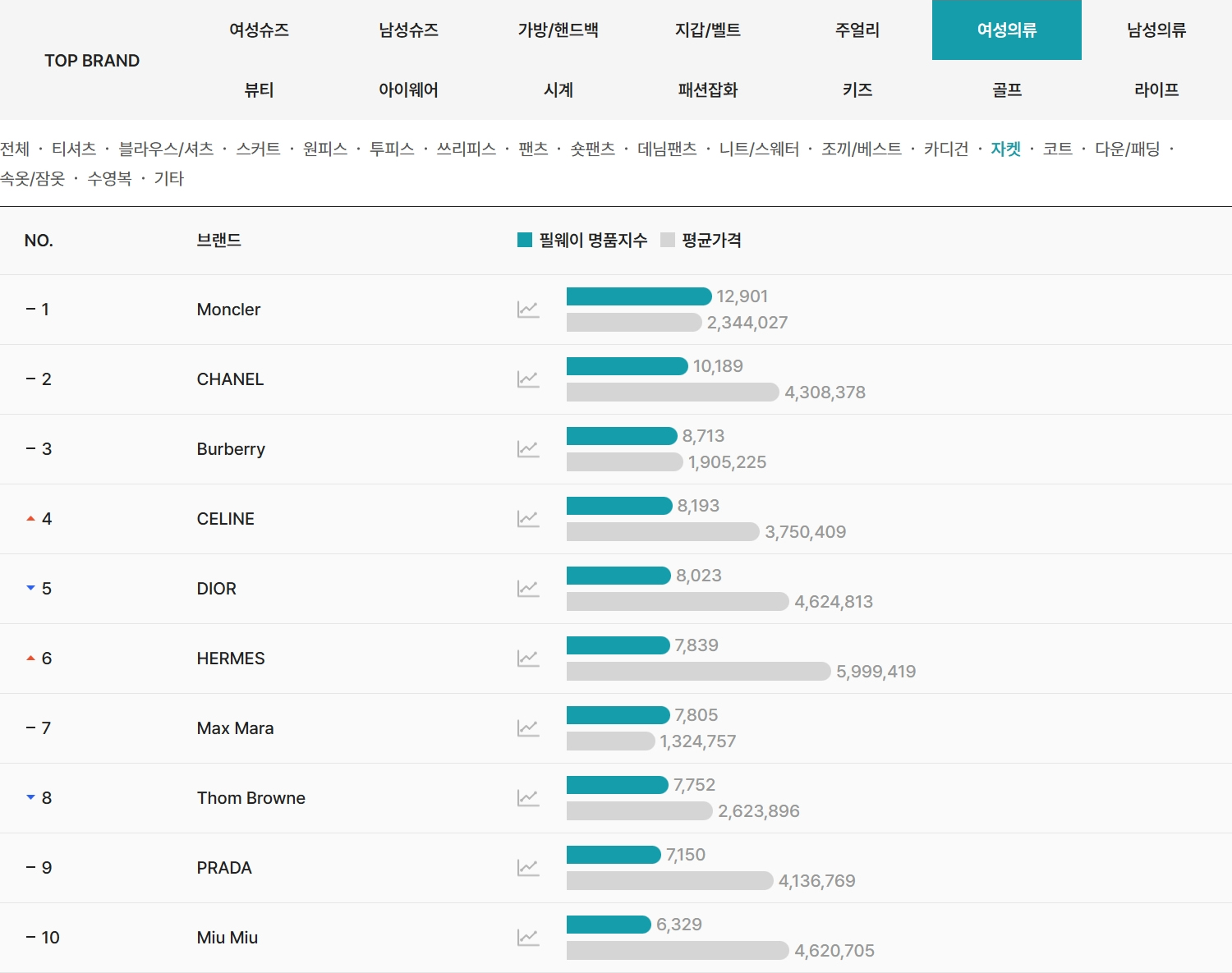Filter by 쓰리피스 subcategory
This screenshot has width=1232, height=973.
467,149
